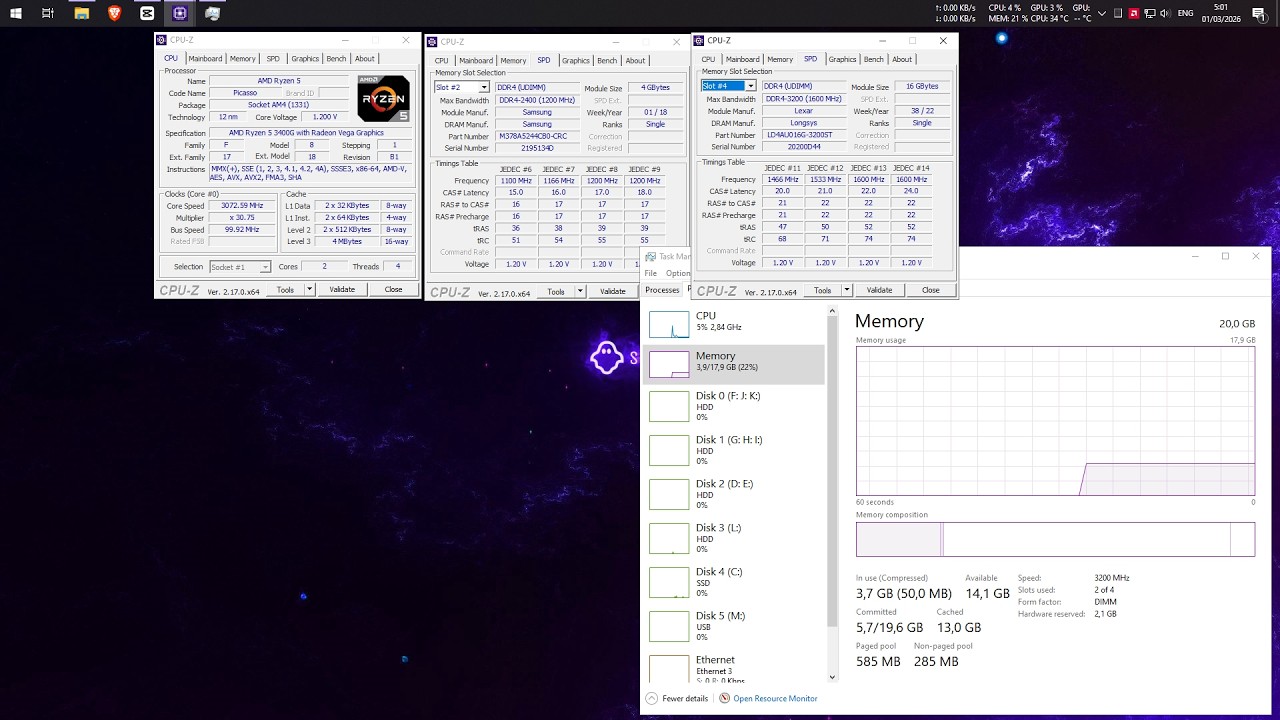1280x720 pixels.
Task: Expand the Tools arrow in the Slot #4 CPU-Z window
Action: pos(846,290)
